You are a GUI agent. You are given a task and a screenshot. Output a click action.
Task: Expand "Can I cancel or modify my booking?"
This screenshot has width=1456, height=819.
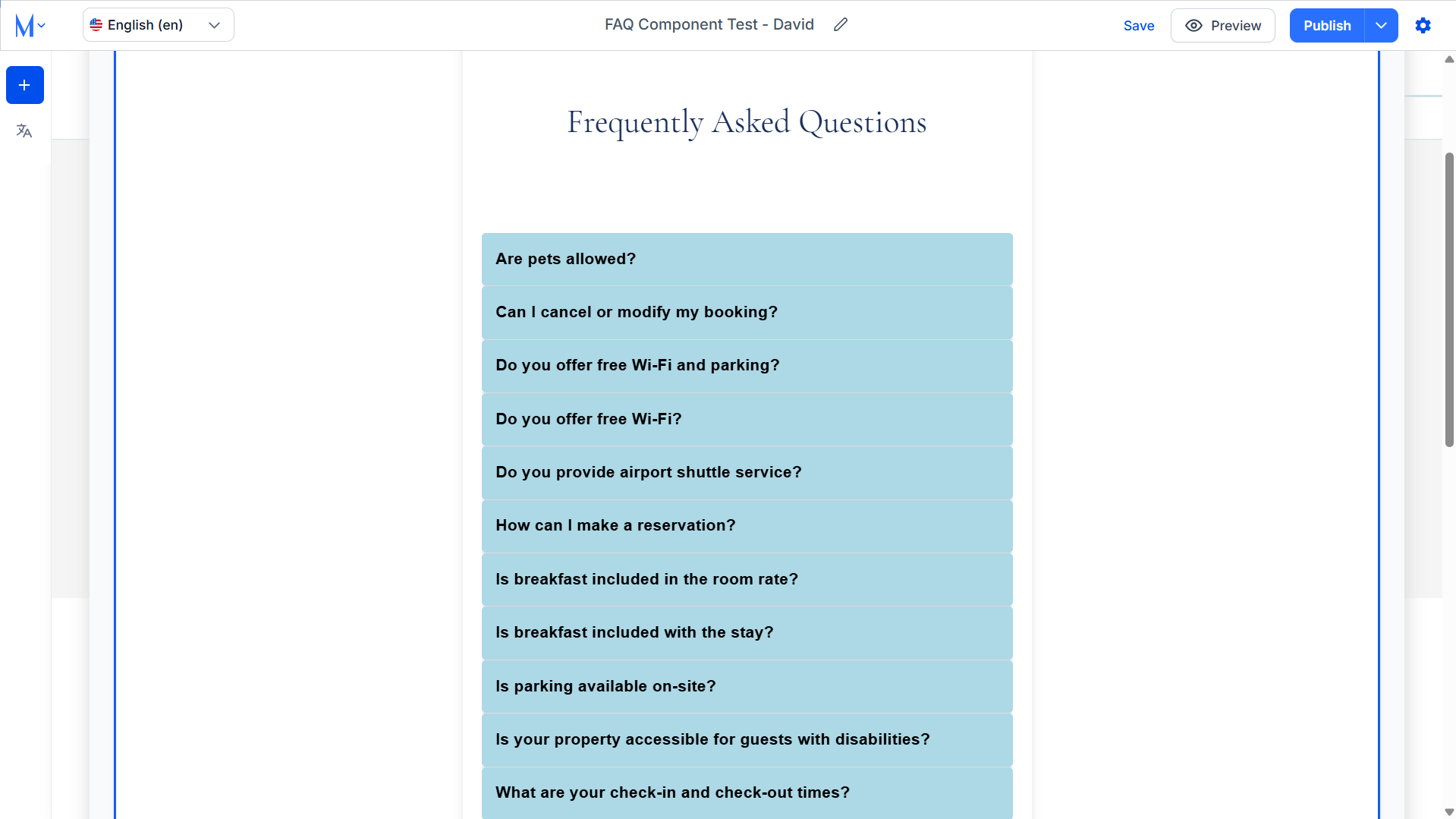pos(747,312)
